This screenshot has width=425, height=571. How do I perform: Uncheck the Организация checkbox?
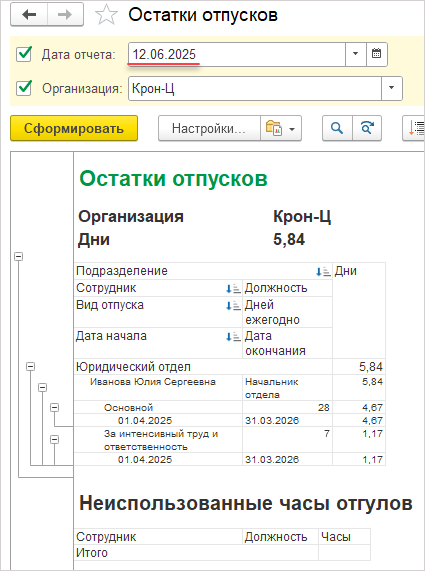[24, 88]
